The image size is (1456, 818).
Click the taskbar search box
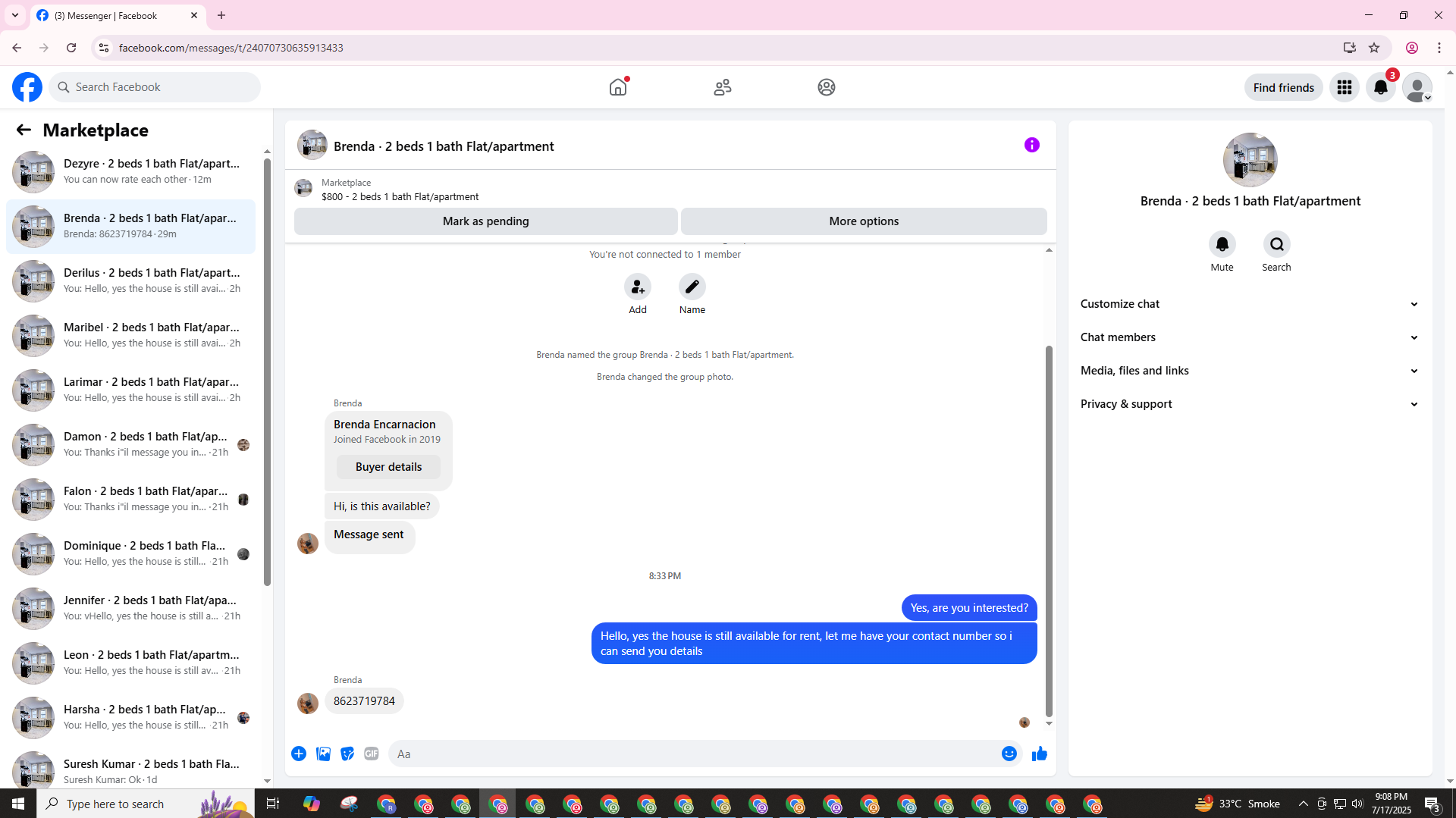point(146,804)
